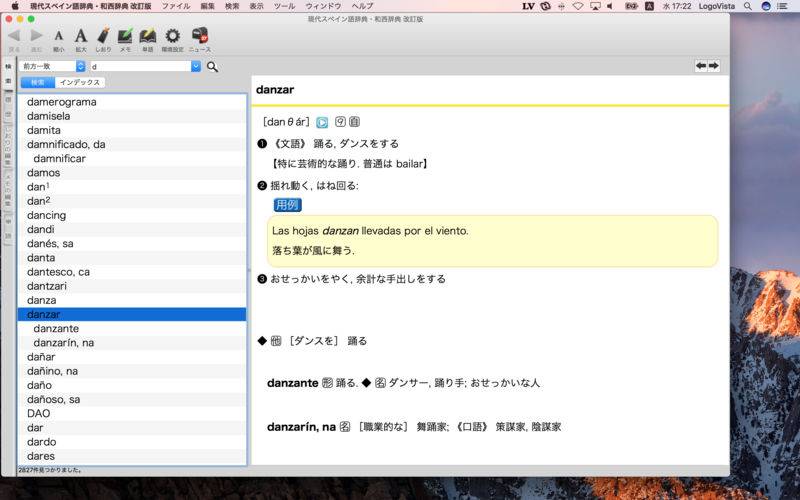Open the 単語 wordbook icon

(x=147, y=36)
